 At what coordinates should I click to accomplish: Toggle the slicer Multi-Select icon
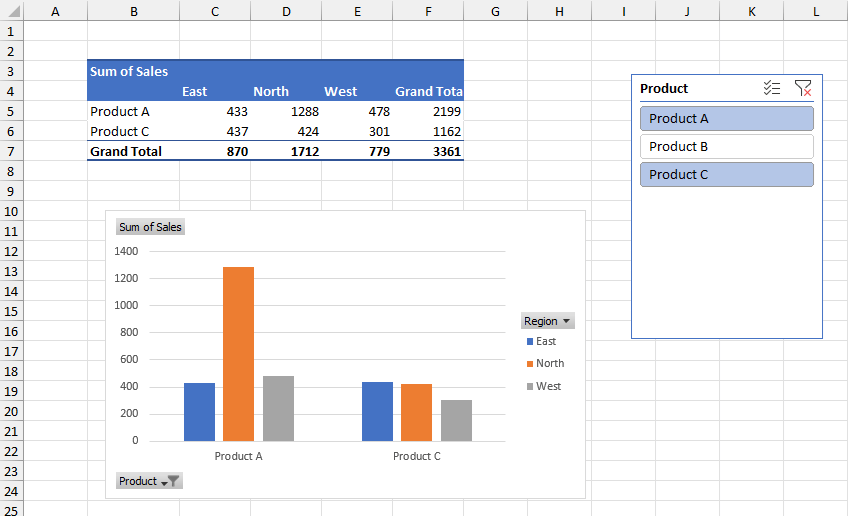[x=771, y=89]
